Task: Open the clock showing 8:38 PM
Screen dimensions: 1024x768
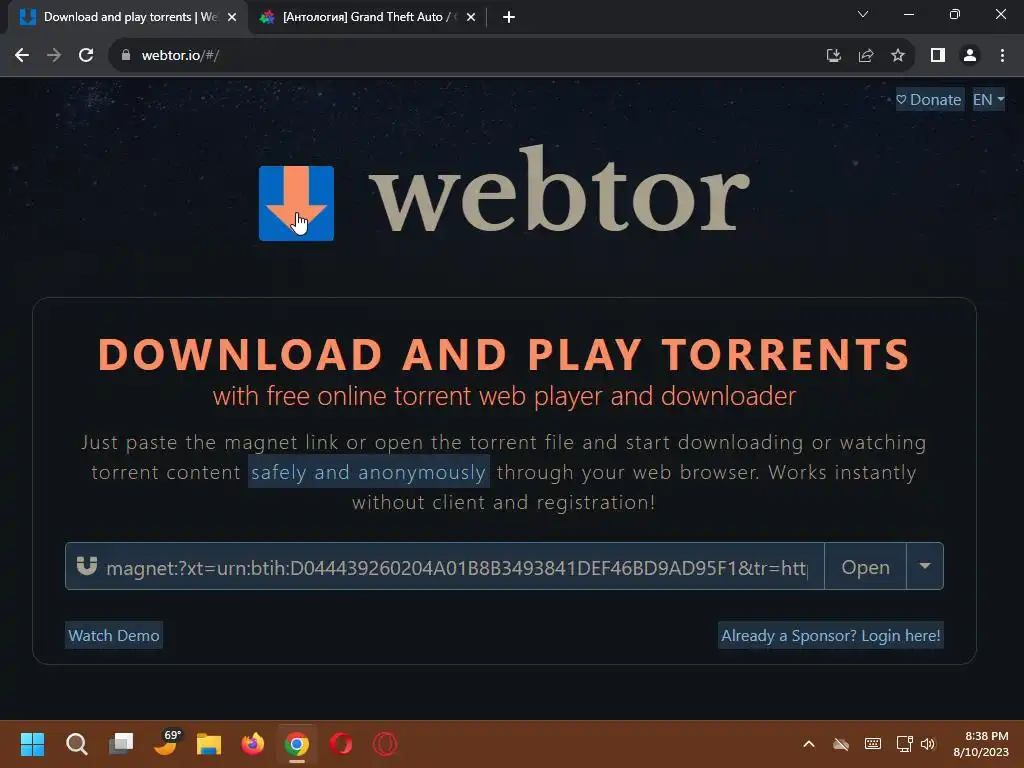Action: tap(981, 744)
